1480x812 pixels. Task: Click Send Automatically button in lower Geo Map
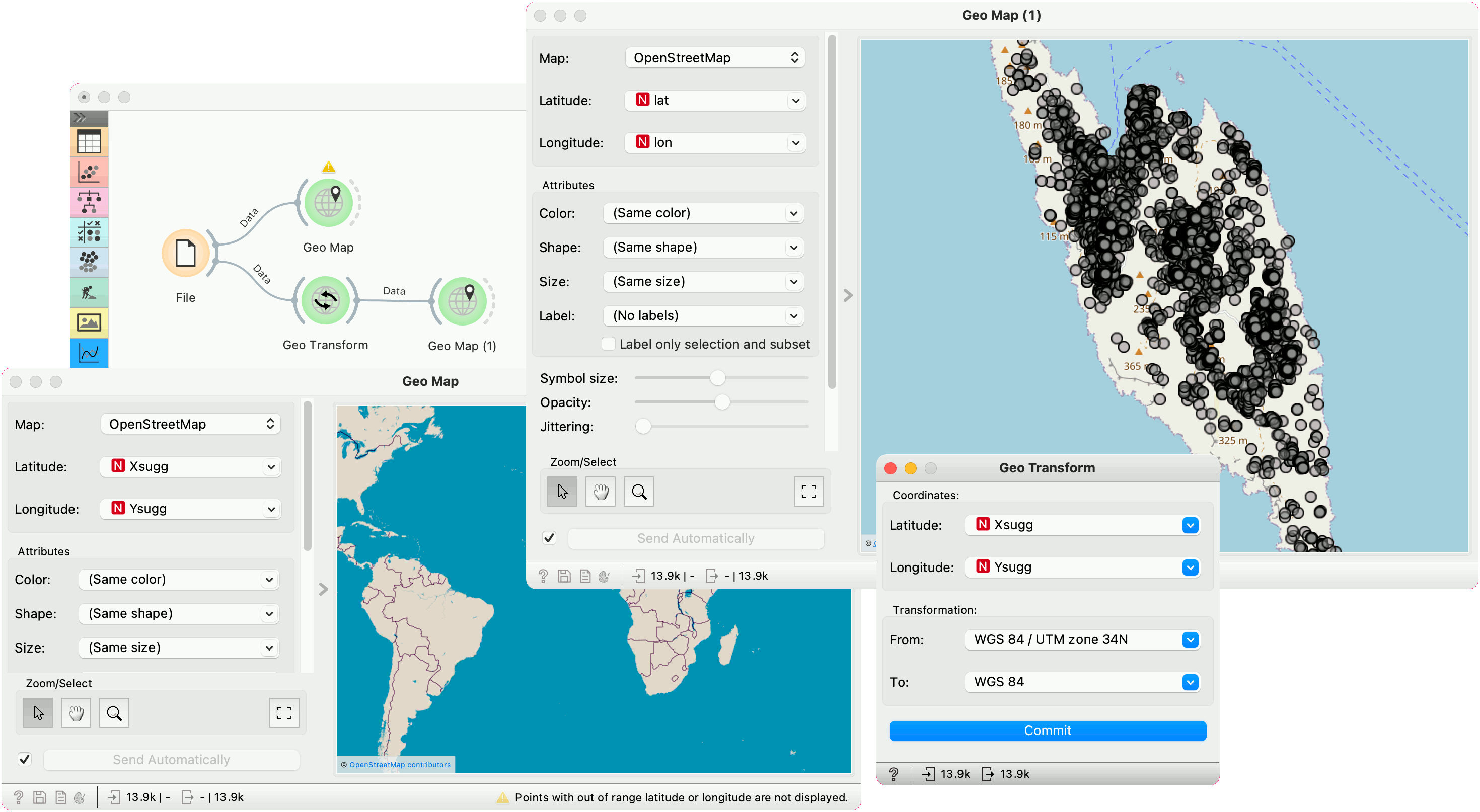click(171, 760)
